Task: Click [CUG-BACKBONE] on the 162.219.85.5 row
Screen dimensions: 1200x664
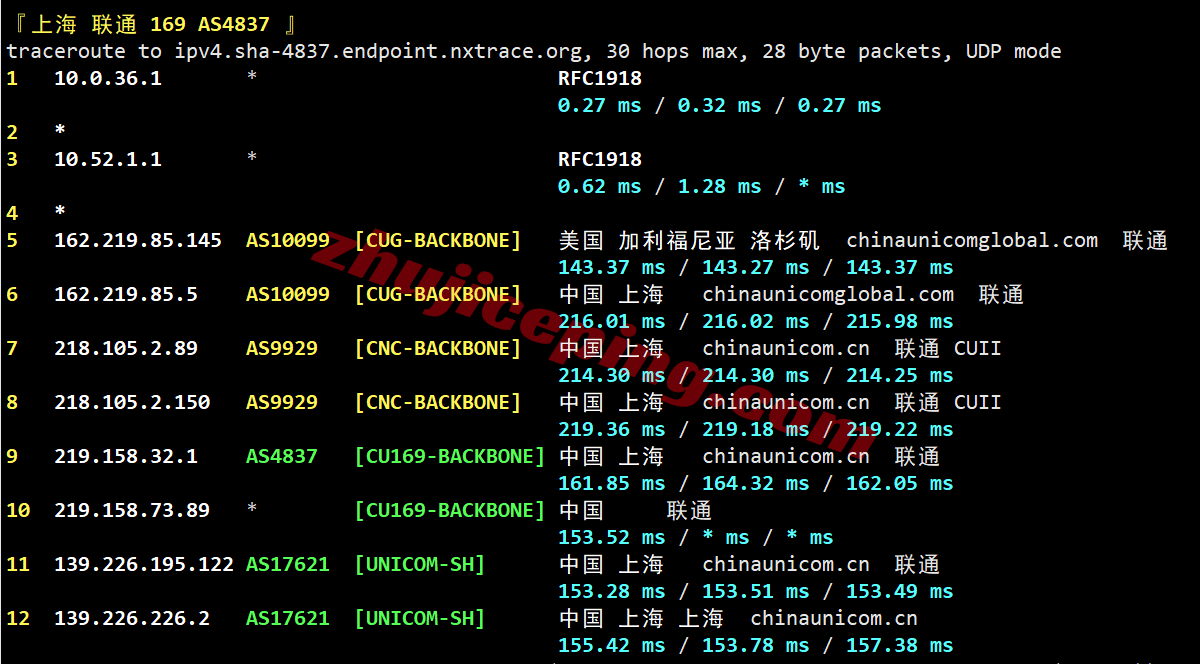Action: [x=438, y=294]
